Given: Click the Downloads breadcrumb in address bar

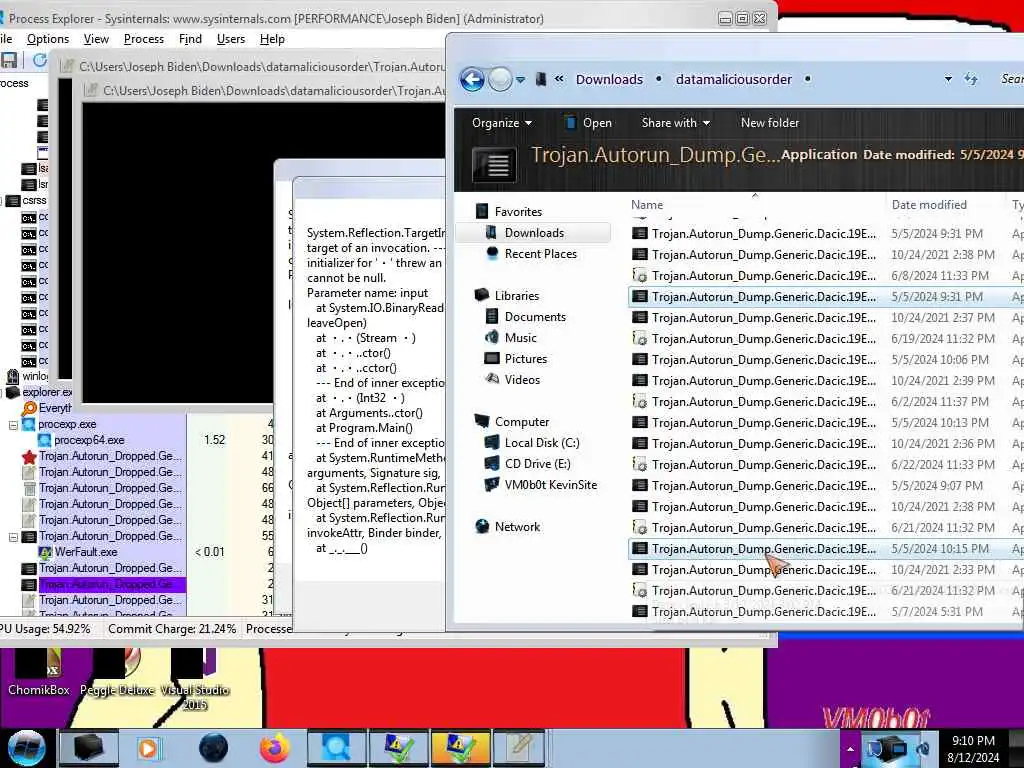Looking at the screenshot, I should point(609,79).
